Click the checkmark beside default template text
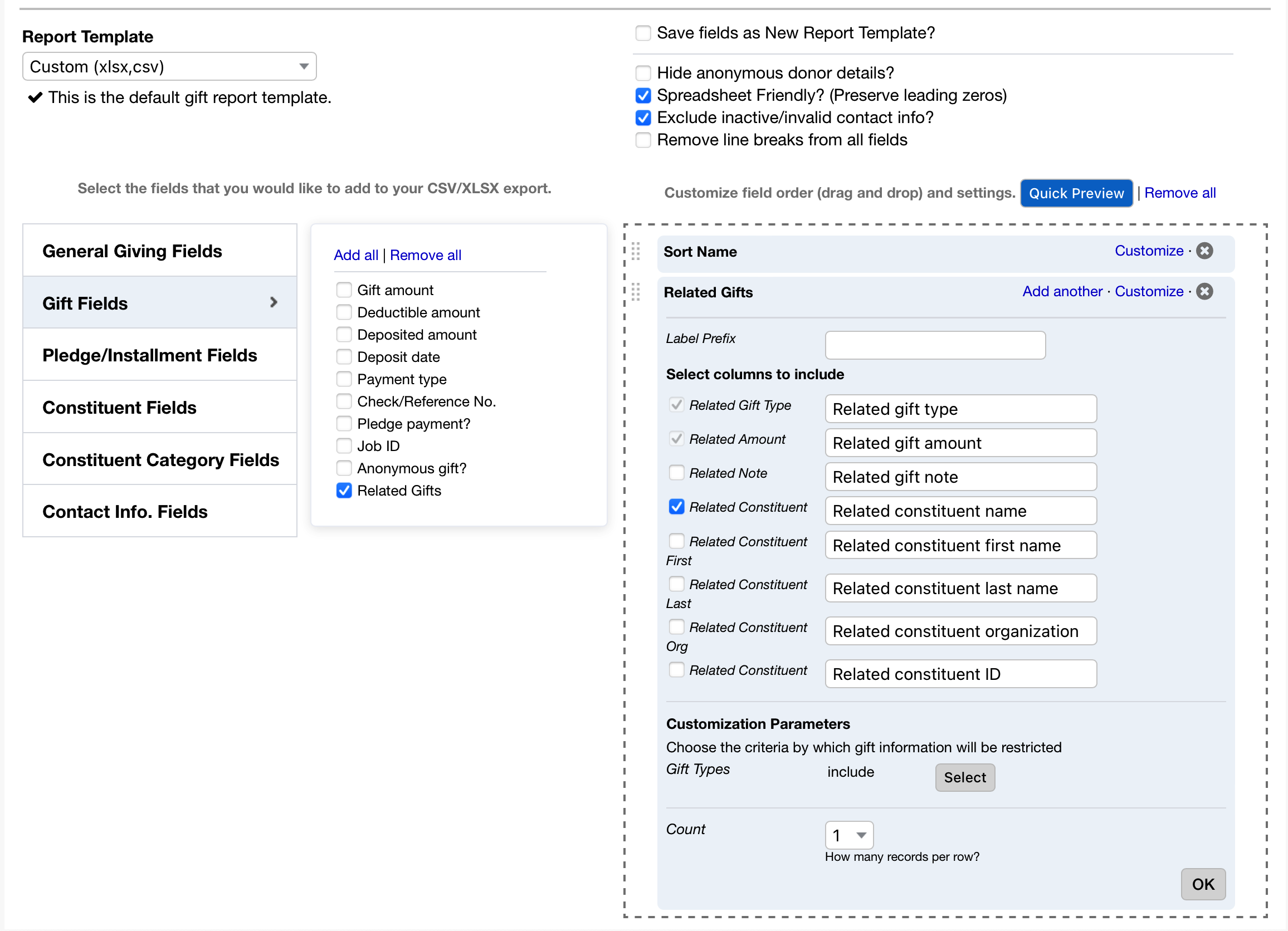This screenshot has height=931, width=1288. [x=35, y=97]
